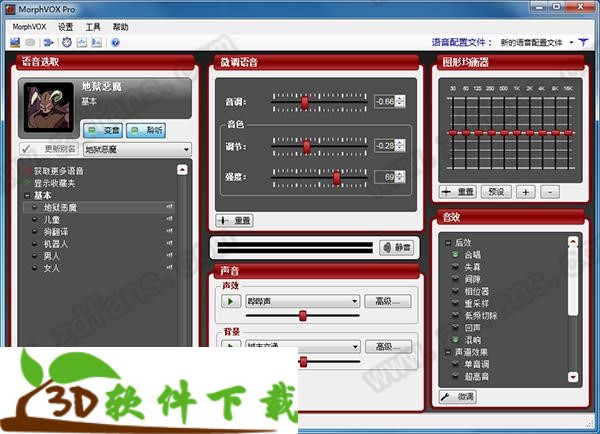Toggle the 变音 morph button
This screenshot has height=434, width=600.
(103, 131)
